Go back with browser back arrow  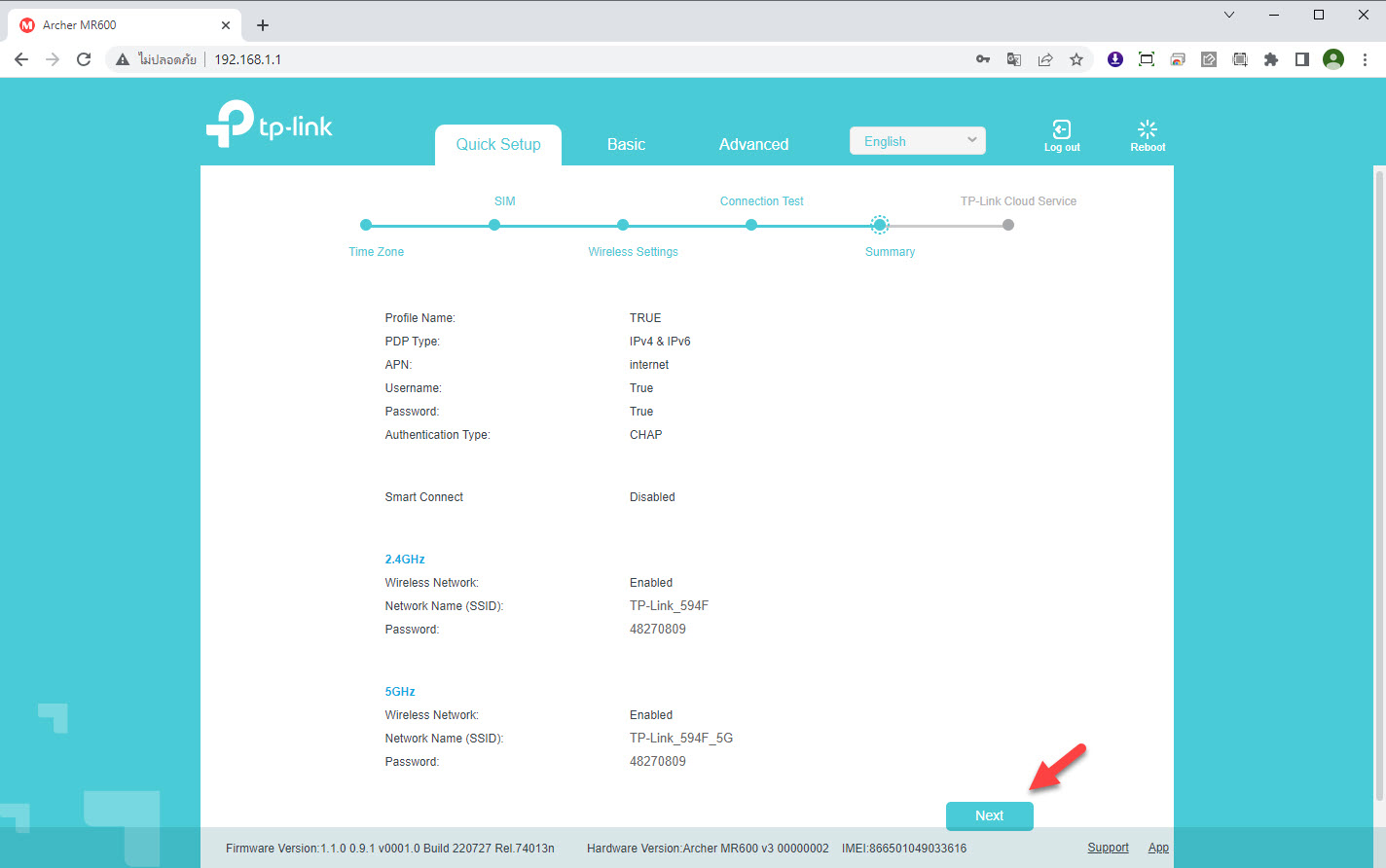coord(21,59)
